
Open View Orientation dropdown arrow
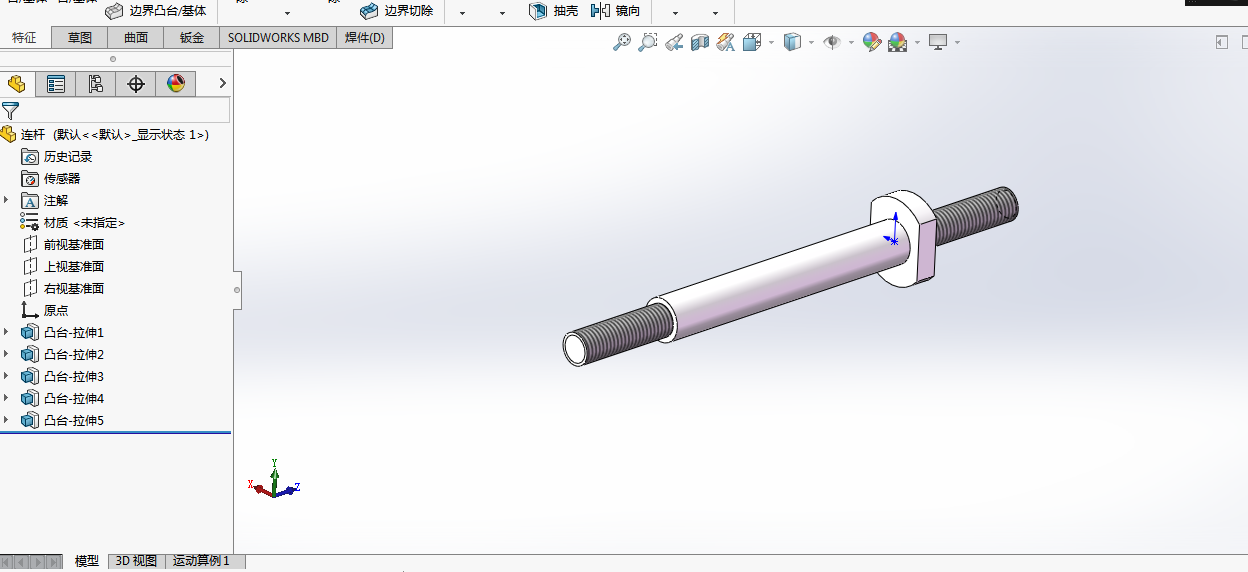[x=770, y=43]
